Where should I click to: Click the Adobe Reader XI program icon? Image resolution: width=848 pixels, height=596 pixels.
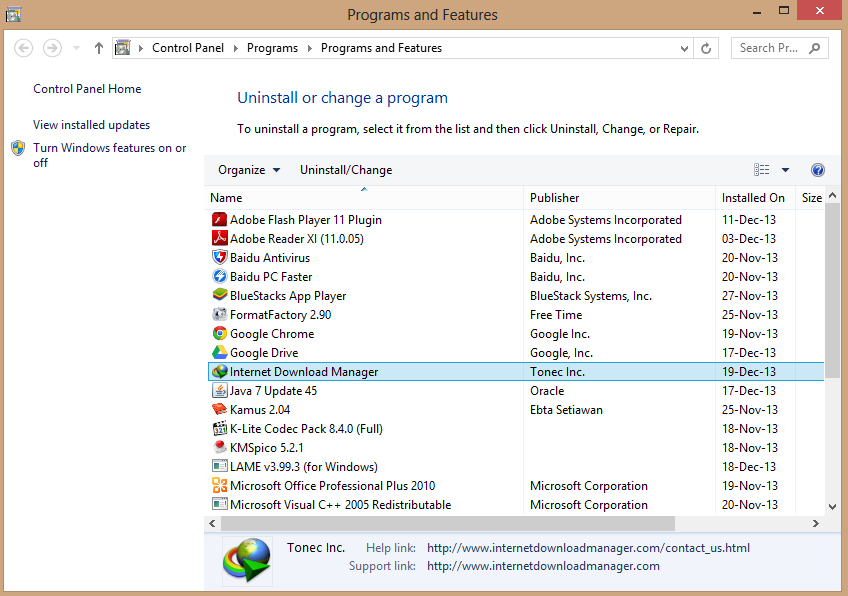(x=219, y=239)
